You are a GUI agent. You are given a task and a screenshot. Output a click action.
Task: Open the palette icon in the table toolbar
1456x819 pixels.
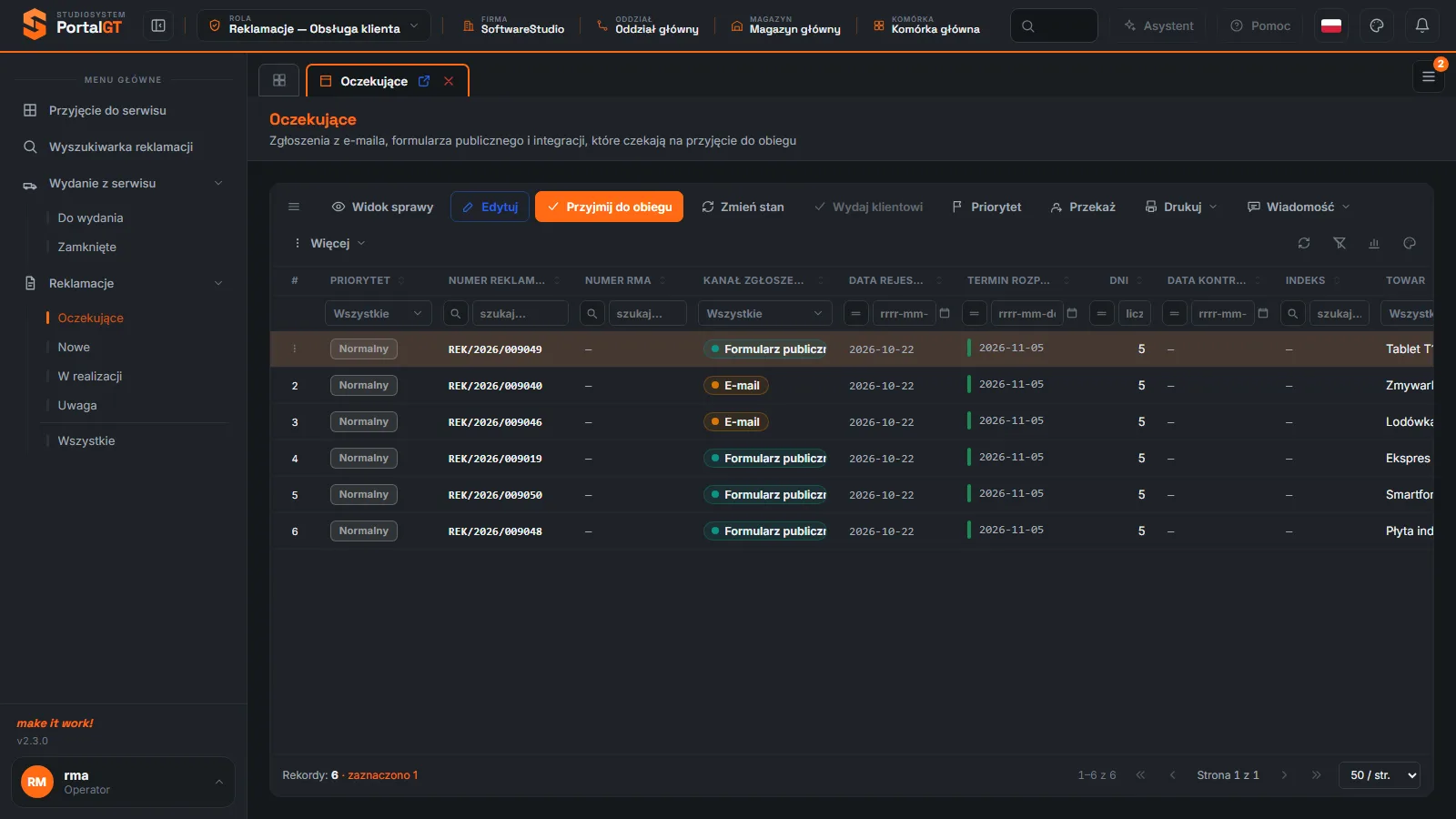pos(1410,243)
